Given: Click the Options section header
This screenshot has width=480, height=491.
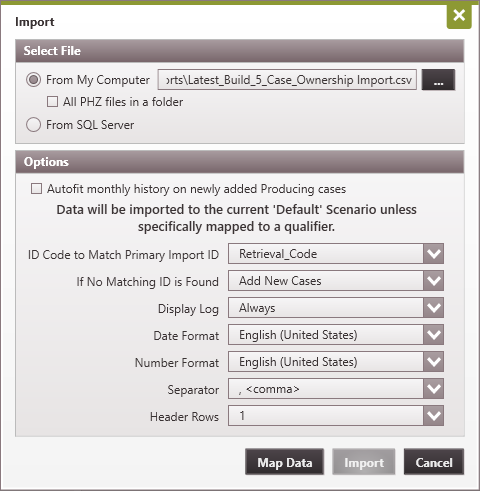Looking at the screenshot, I should pos(240,162).
